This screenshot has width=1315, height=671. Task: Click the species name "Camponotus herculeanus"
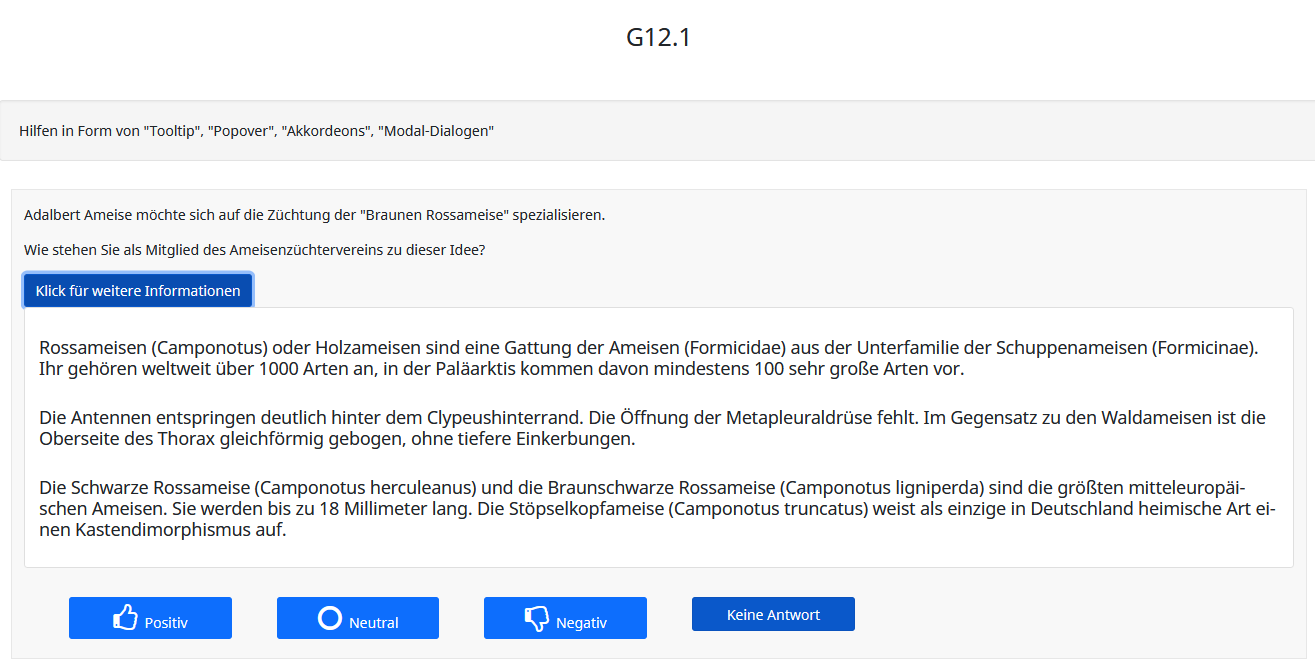tap(366, 488)
